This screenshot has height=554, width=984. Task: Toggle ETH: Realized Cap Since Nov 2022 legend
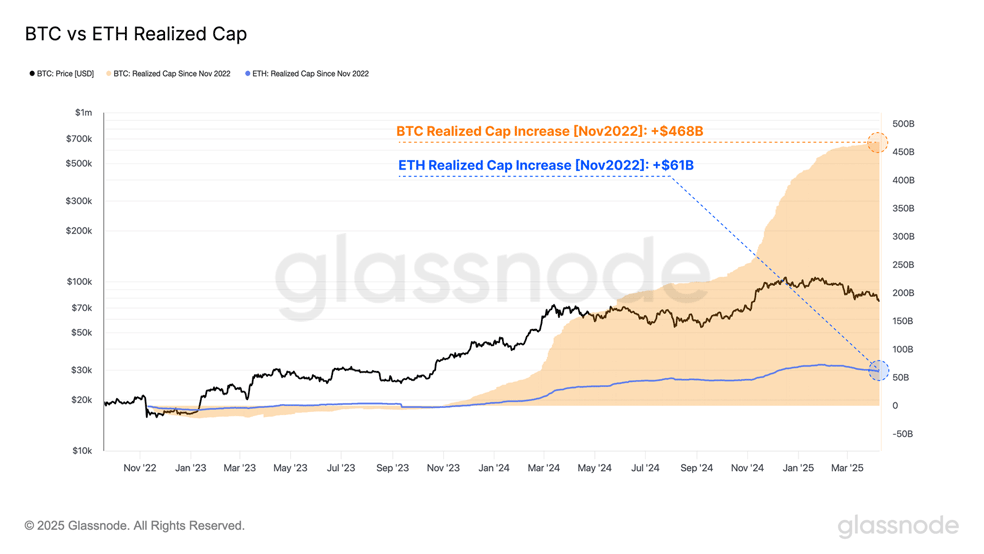307,73
